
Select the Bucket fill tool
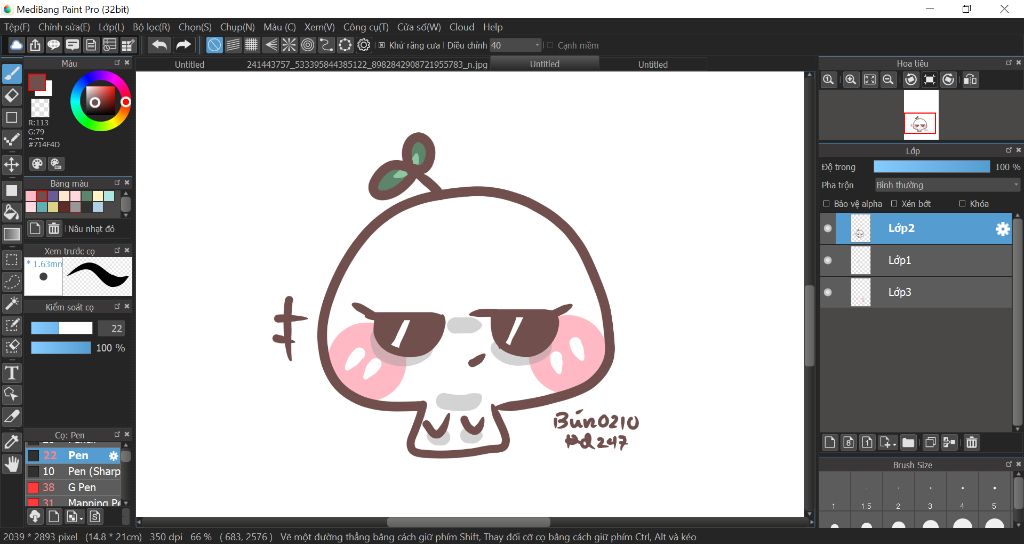[x=12, y=212]
